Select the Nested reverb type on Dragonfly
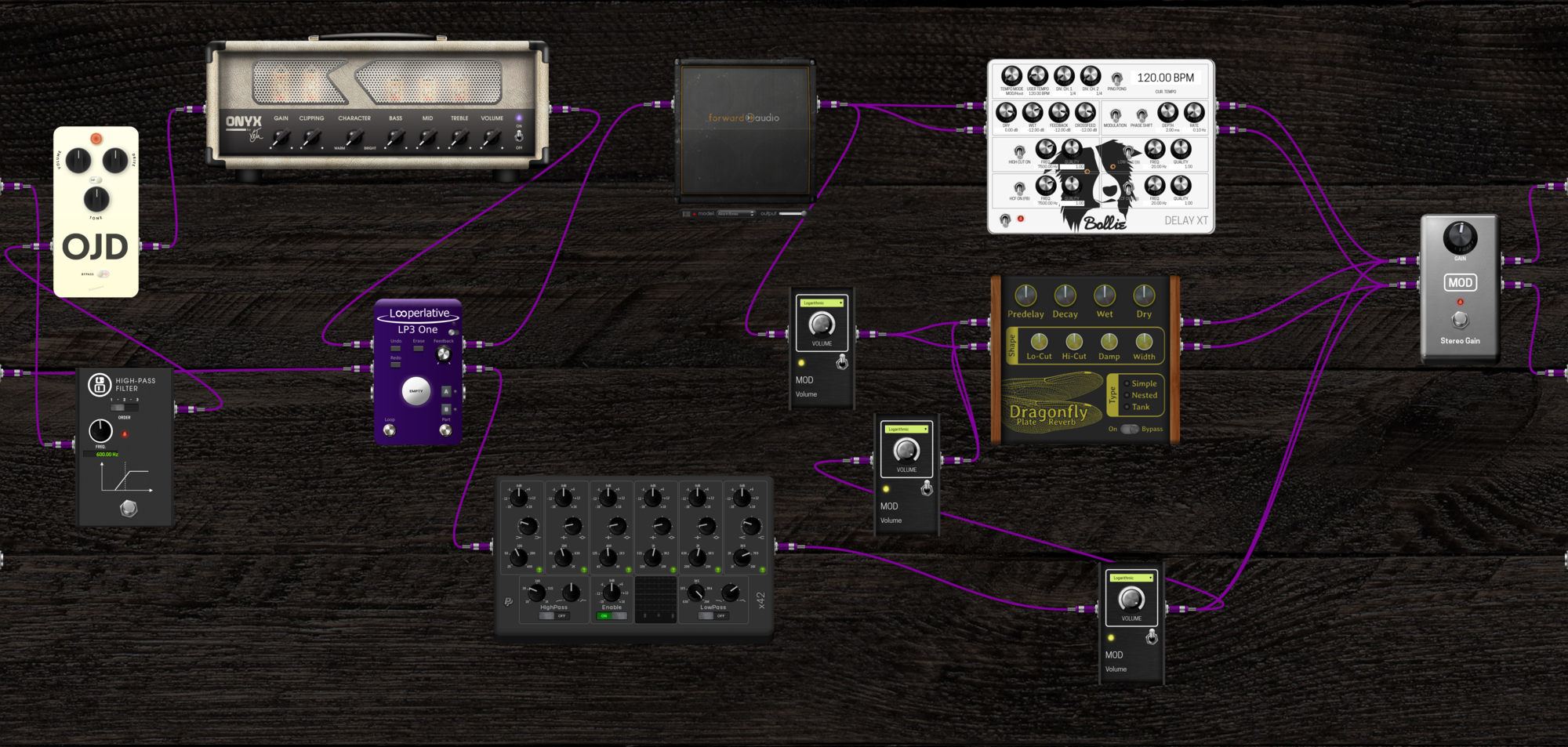This screenshot has height=747, width=1568. pyautogui.click(x=1141, y=396)
